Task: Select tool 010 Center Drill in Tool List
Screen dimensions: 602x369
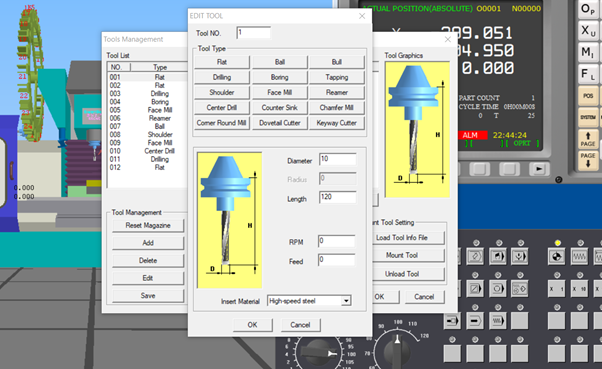Action: (147, 151)
